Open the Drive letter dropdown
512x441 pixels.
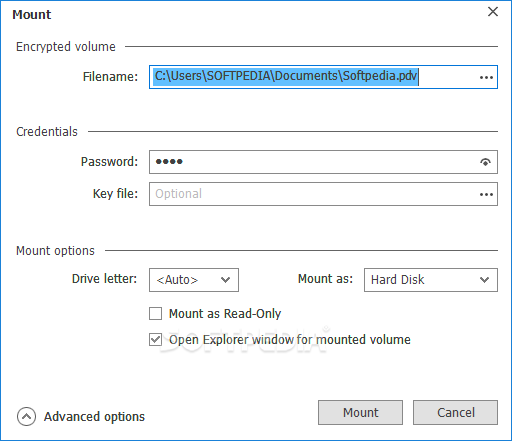coord(194,280)
